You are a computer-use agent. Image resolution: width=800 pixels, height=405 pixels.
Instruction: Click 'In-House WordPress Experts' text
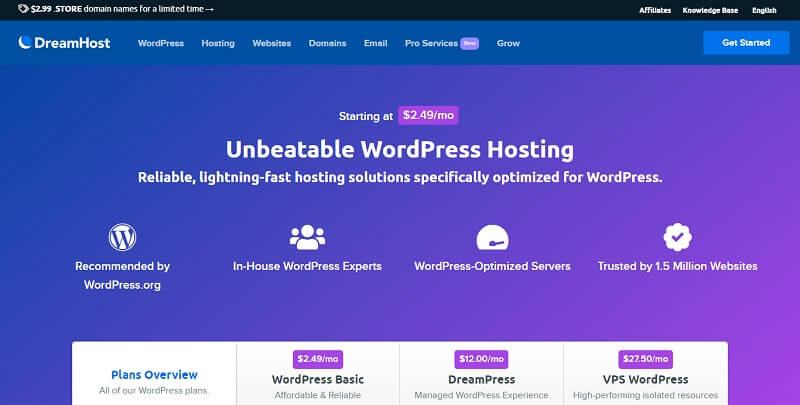point(307,266)
